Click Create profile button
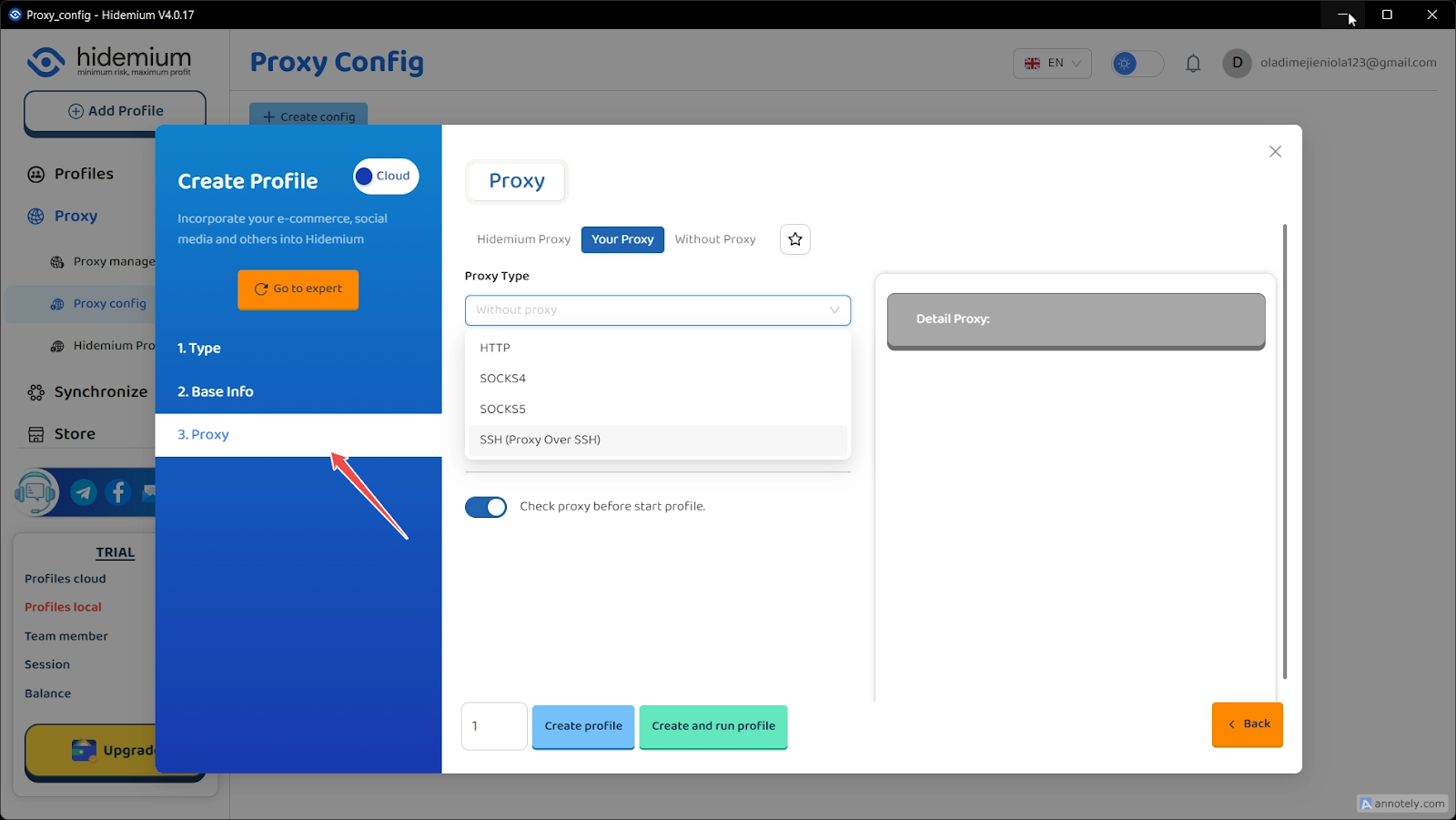Screen dimensions: 1456x820 (583, 726)
